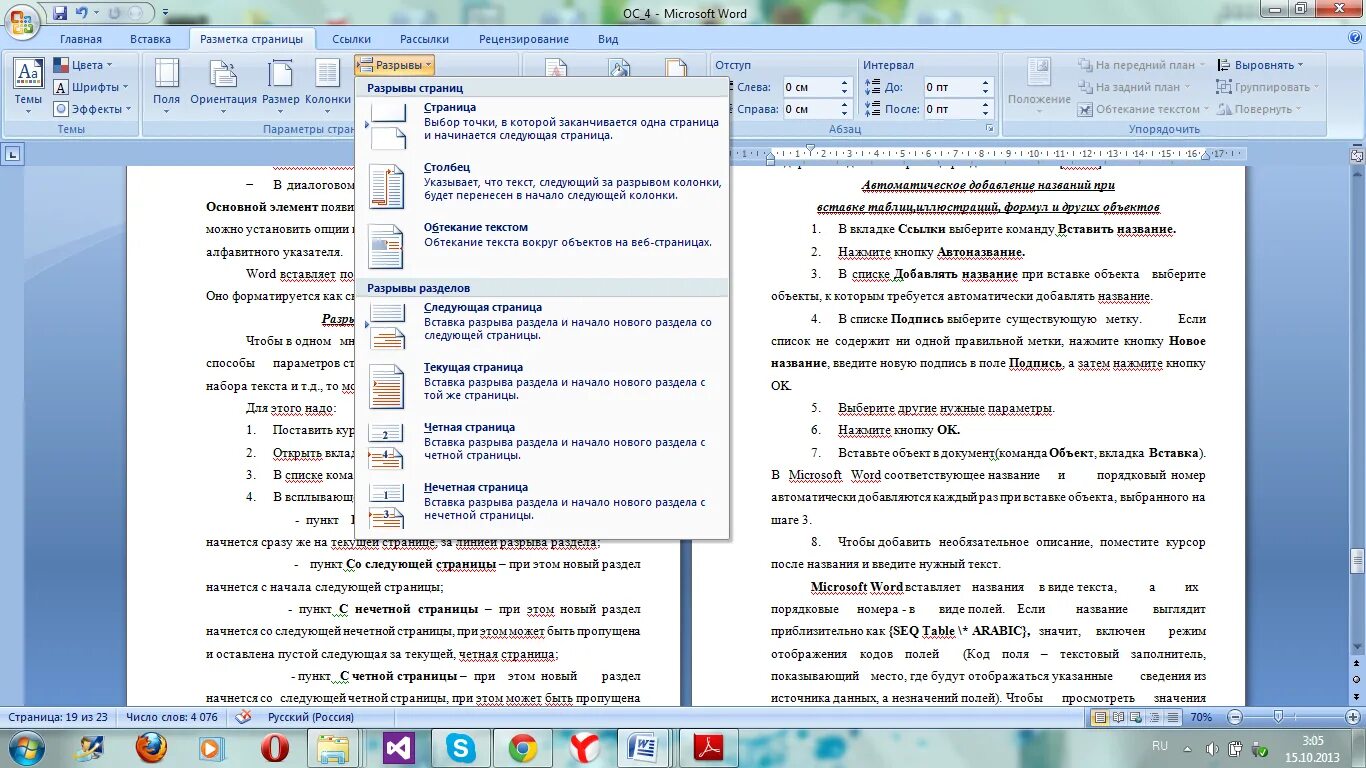1366x768 pixels.
Task: Open the Align (Выровнять) dropdown
Action: point(1261,65)
